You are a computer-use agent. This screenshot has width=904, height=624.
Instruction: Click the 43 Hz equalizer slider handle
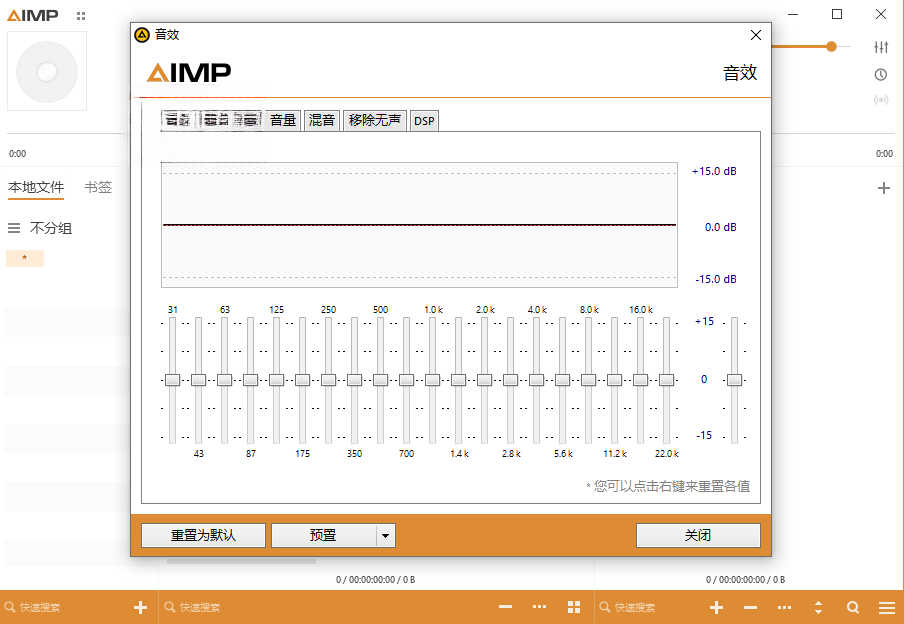[x=198, y=379]
